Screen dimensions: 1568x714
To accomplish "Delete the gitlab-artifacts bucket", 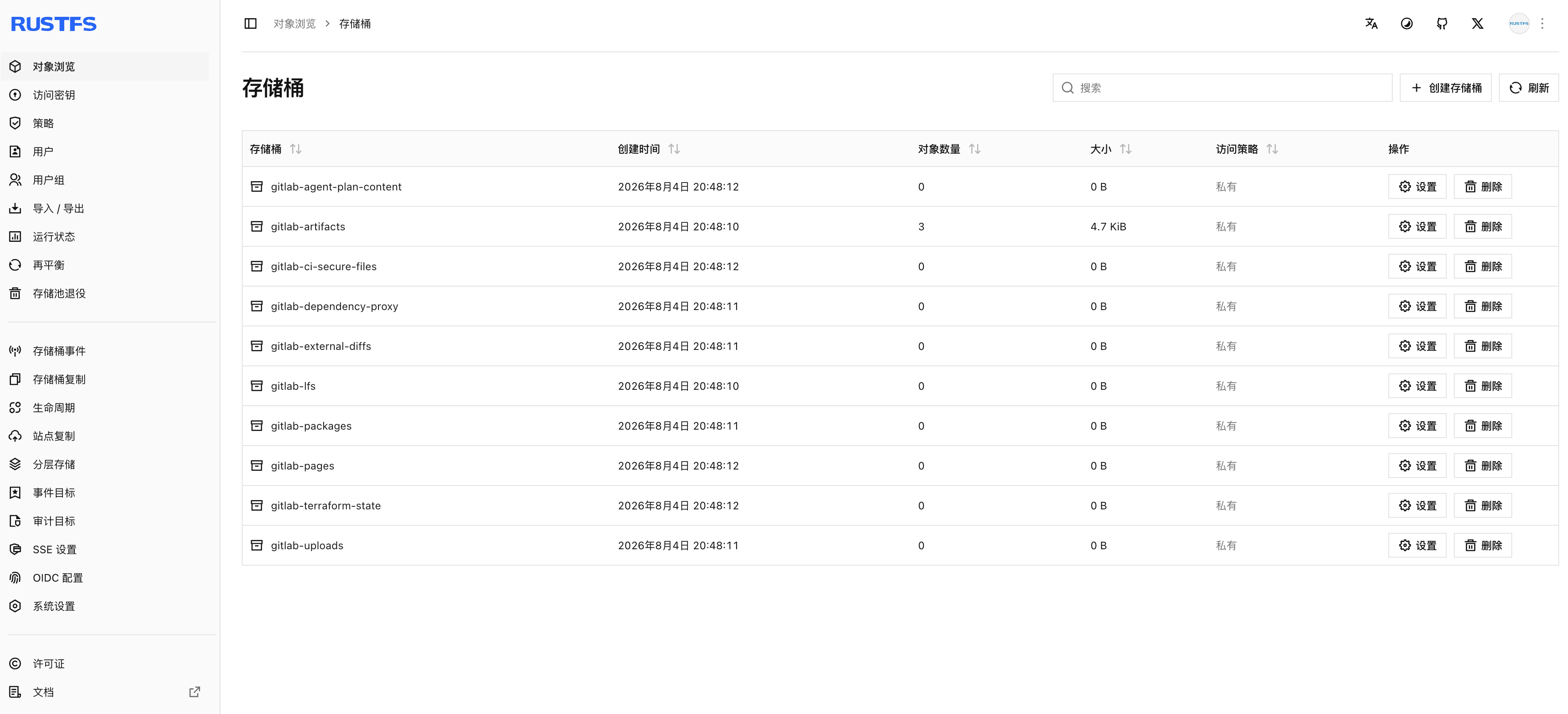I will (x=1483, y=226).
